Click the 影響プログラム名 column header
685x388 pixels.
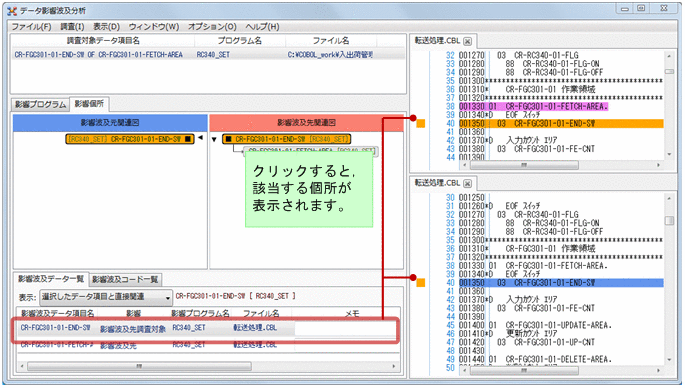(x=200, y=314)
